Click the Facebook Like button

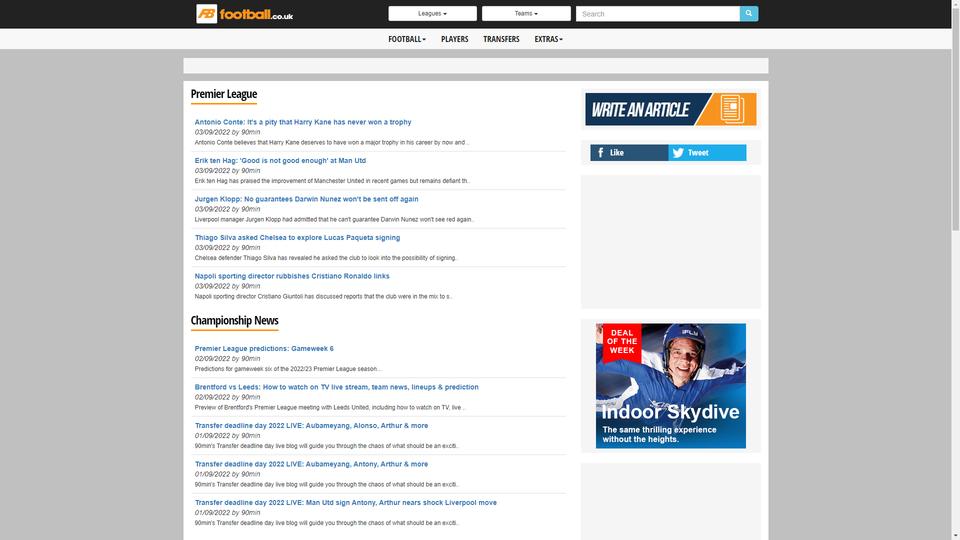tap(629, 152)
